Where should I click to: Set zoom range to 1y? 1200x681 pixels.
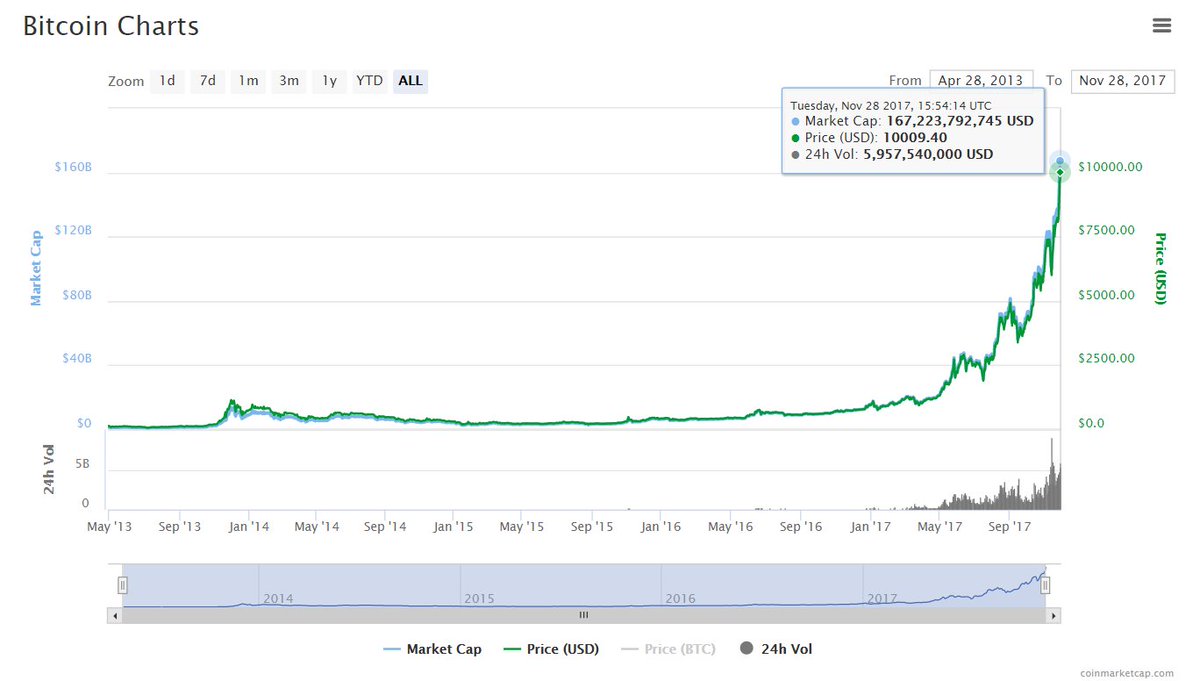329,81
